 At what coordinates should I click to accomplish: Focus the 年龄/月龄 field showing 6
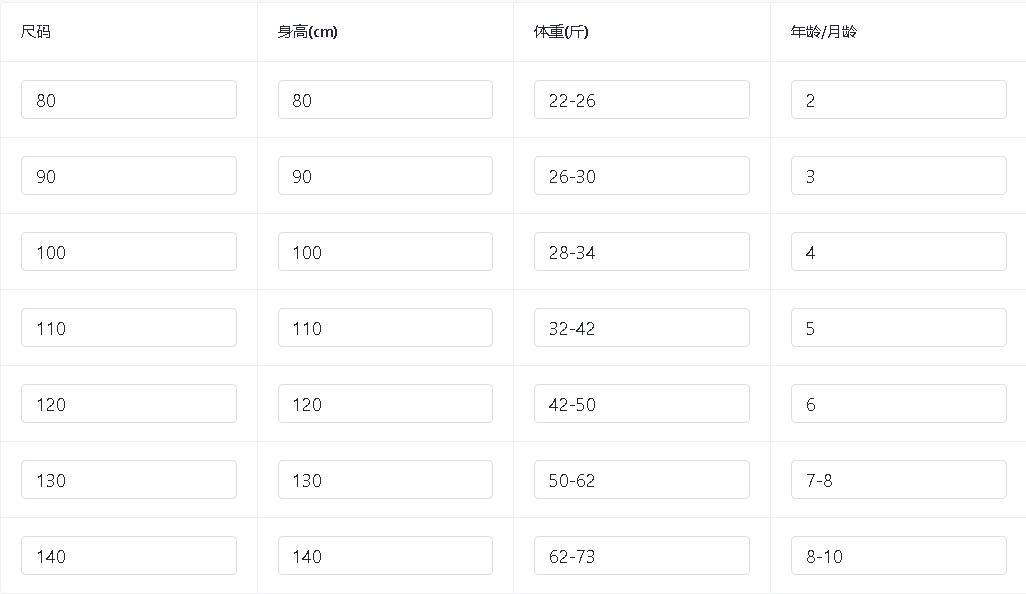coord(898,404)
